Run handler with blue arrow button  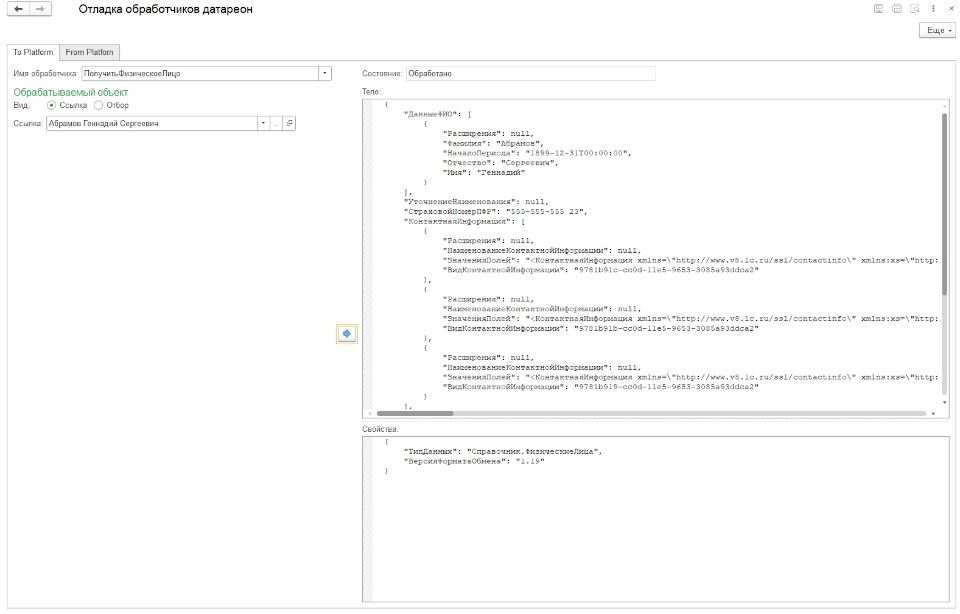point(347,334)
